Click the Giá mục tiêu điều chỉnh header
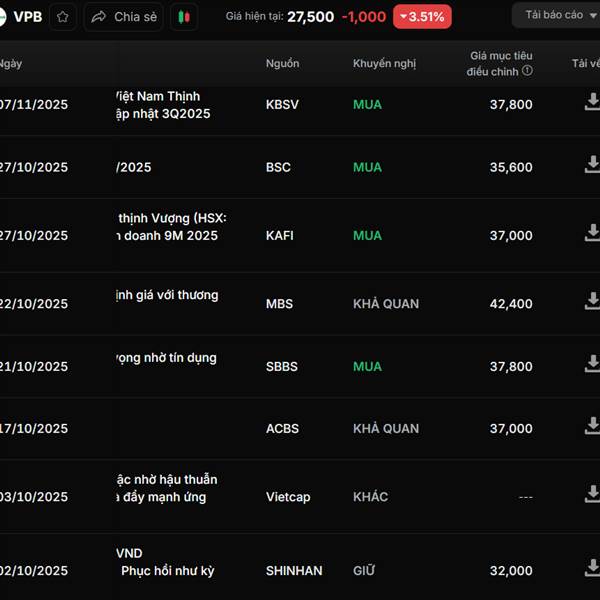 [499, 64]
